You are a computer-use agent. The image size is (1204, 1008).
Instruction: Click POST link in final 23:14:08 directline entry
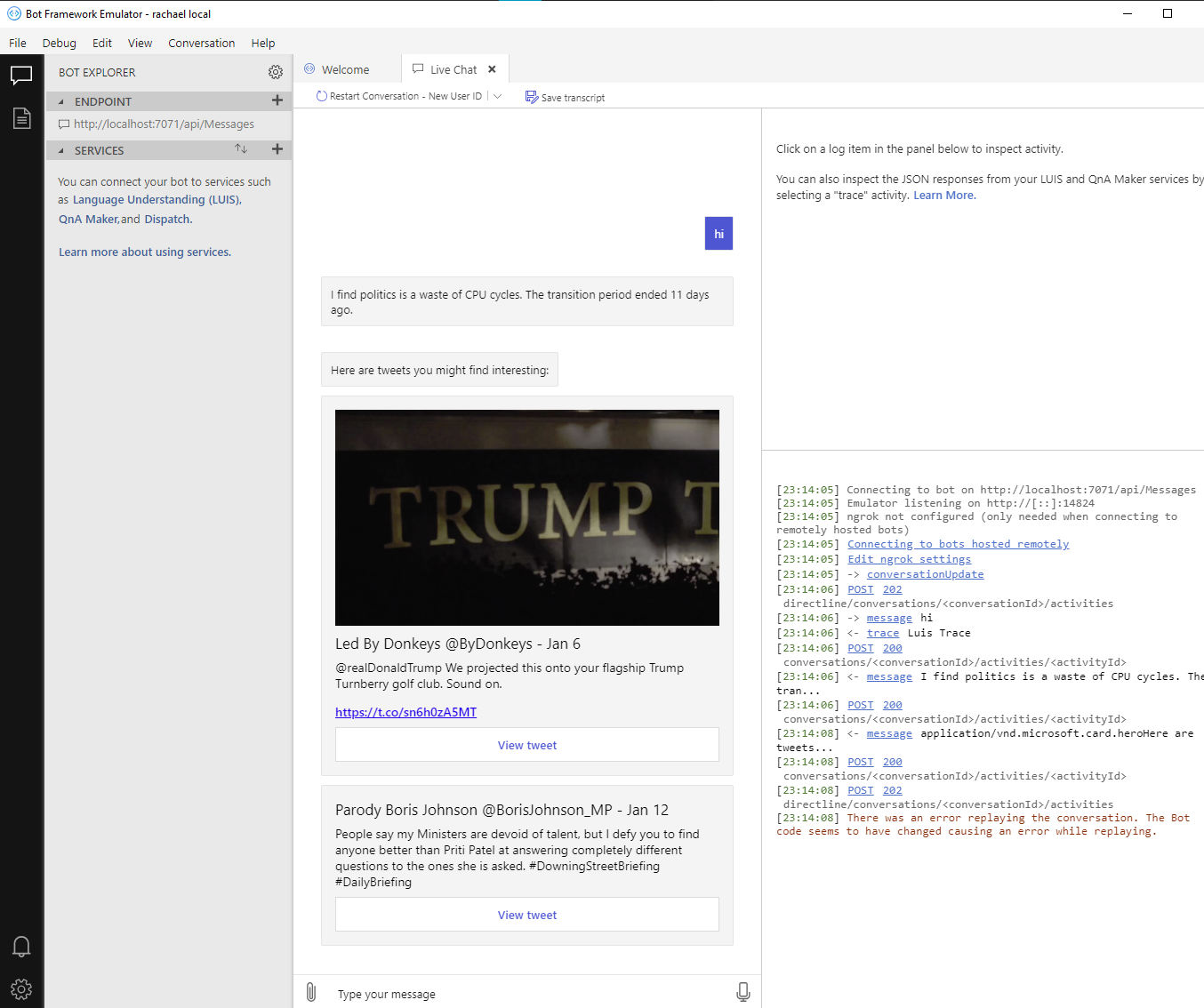[x=860, y=790]
